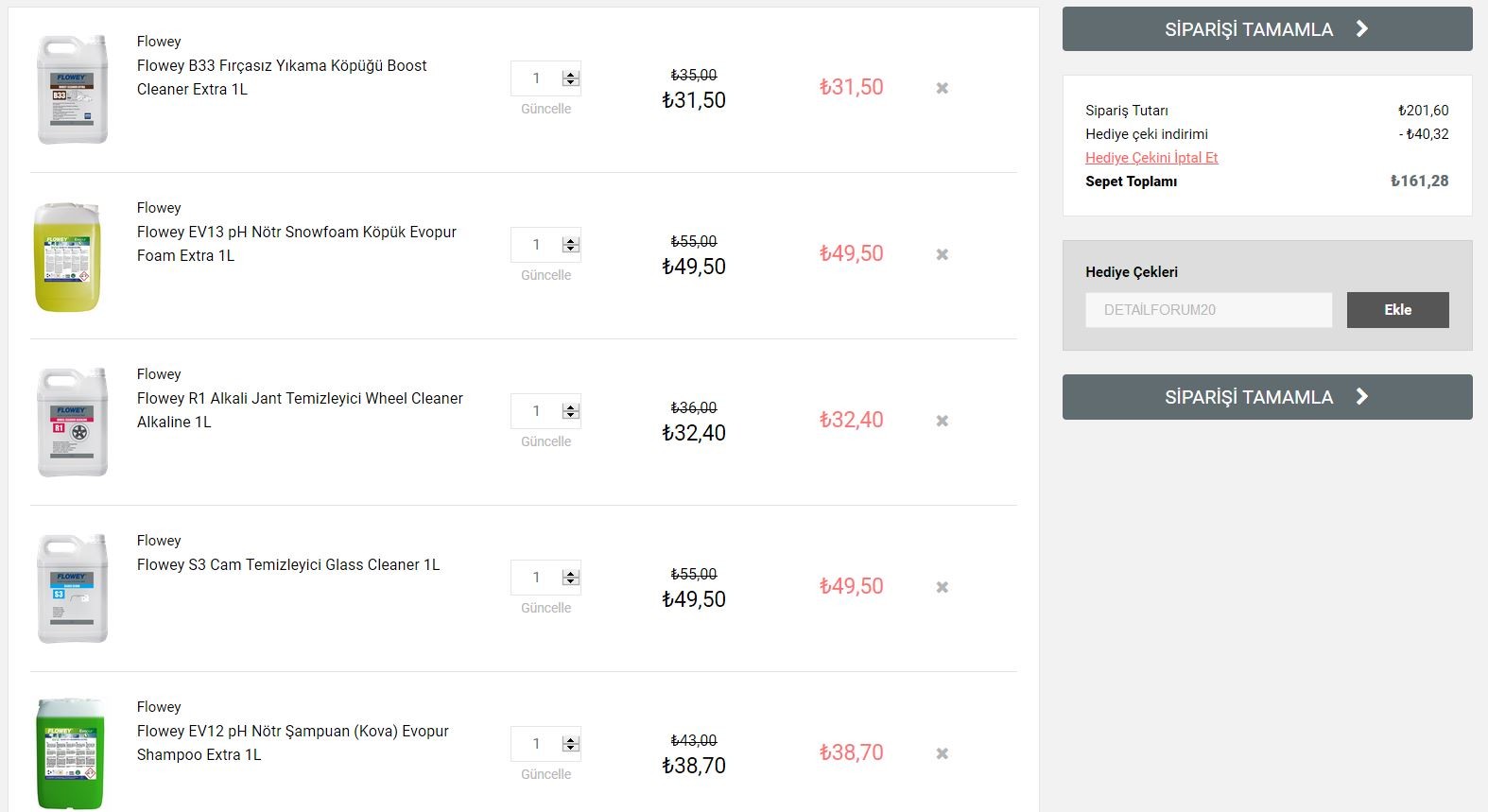The width and height of the screenshot is (1488, 812).
Task: Open Flowey EV13 pH Nötr Snowfoam product page
Action: coord(297,244)
